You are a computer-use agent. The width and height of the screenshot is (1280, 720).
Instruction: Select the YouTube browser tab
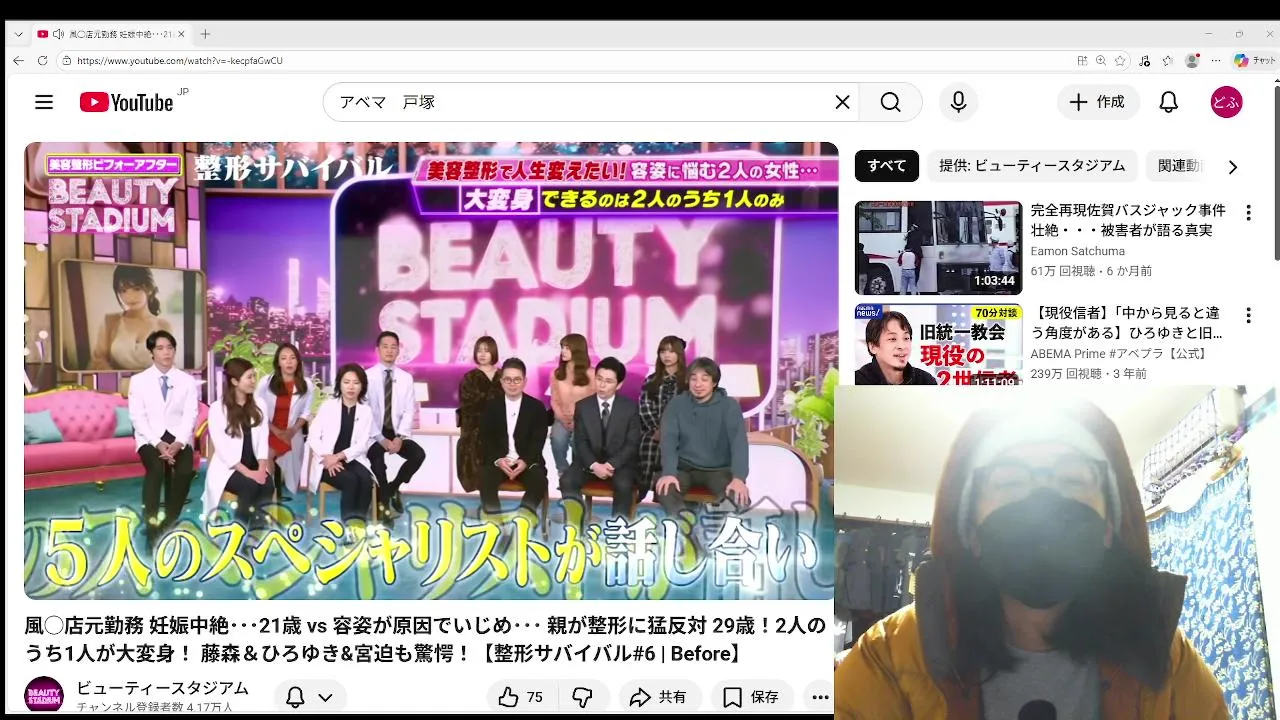point(111,34)
